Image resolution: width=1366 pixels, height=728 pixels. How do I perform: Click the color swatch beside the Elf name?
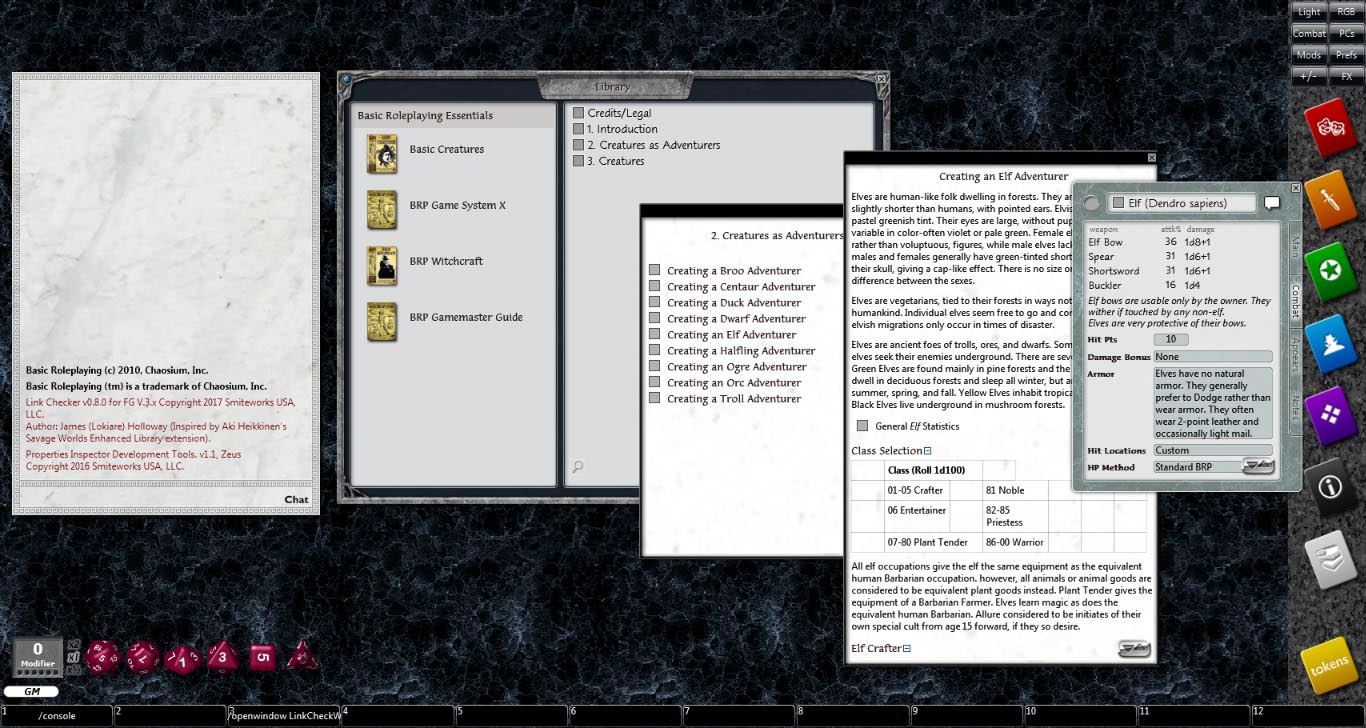tap(1117, 202)
